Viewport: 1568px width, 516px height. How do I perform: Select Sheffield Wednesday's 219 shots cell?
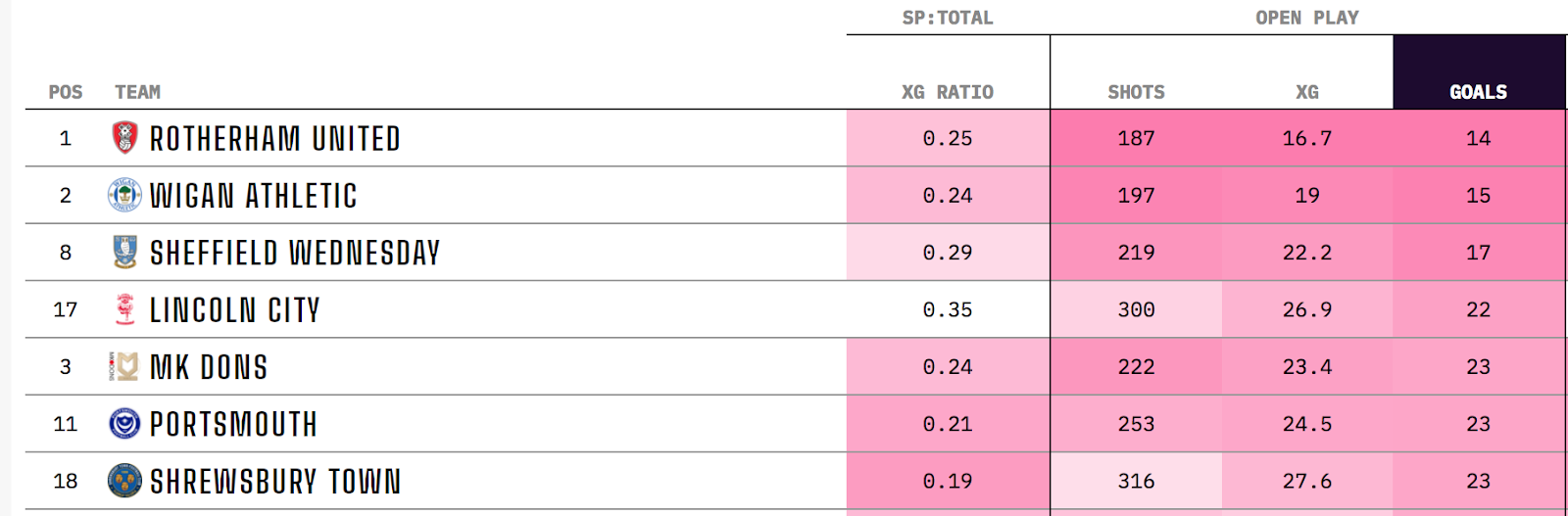click(x=1136, y=253)
